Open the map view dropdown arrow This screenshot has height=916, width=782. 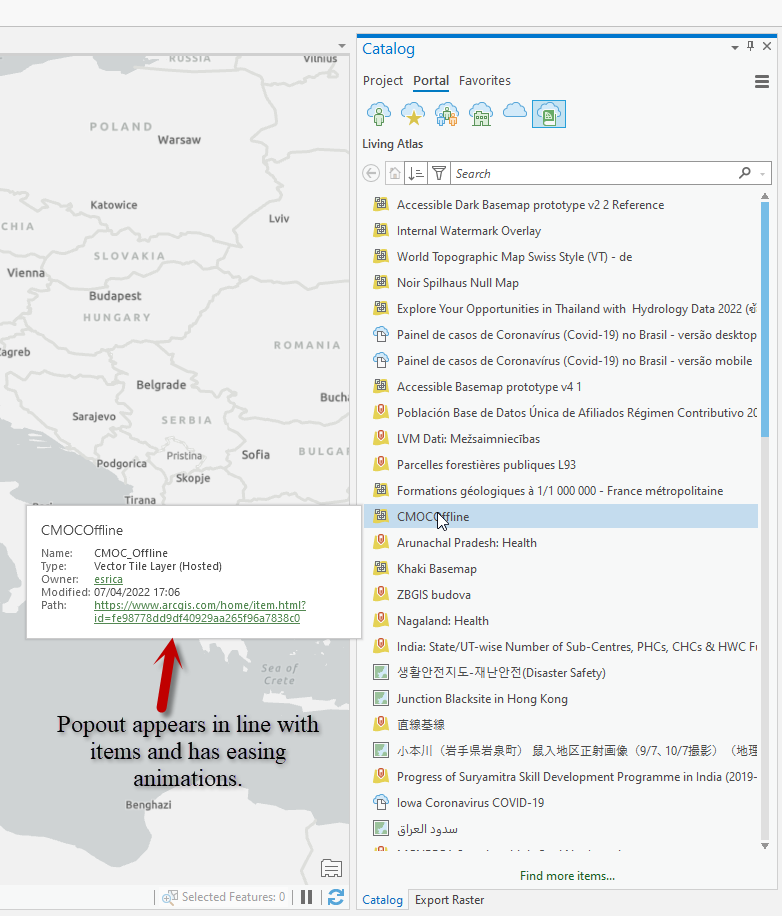point(342,46)
